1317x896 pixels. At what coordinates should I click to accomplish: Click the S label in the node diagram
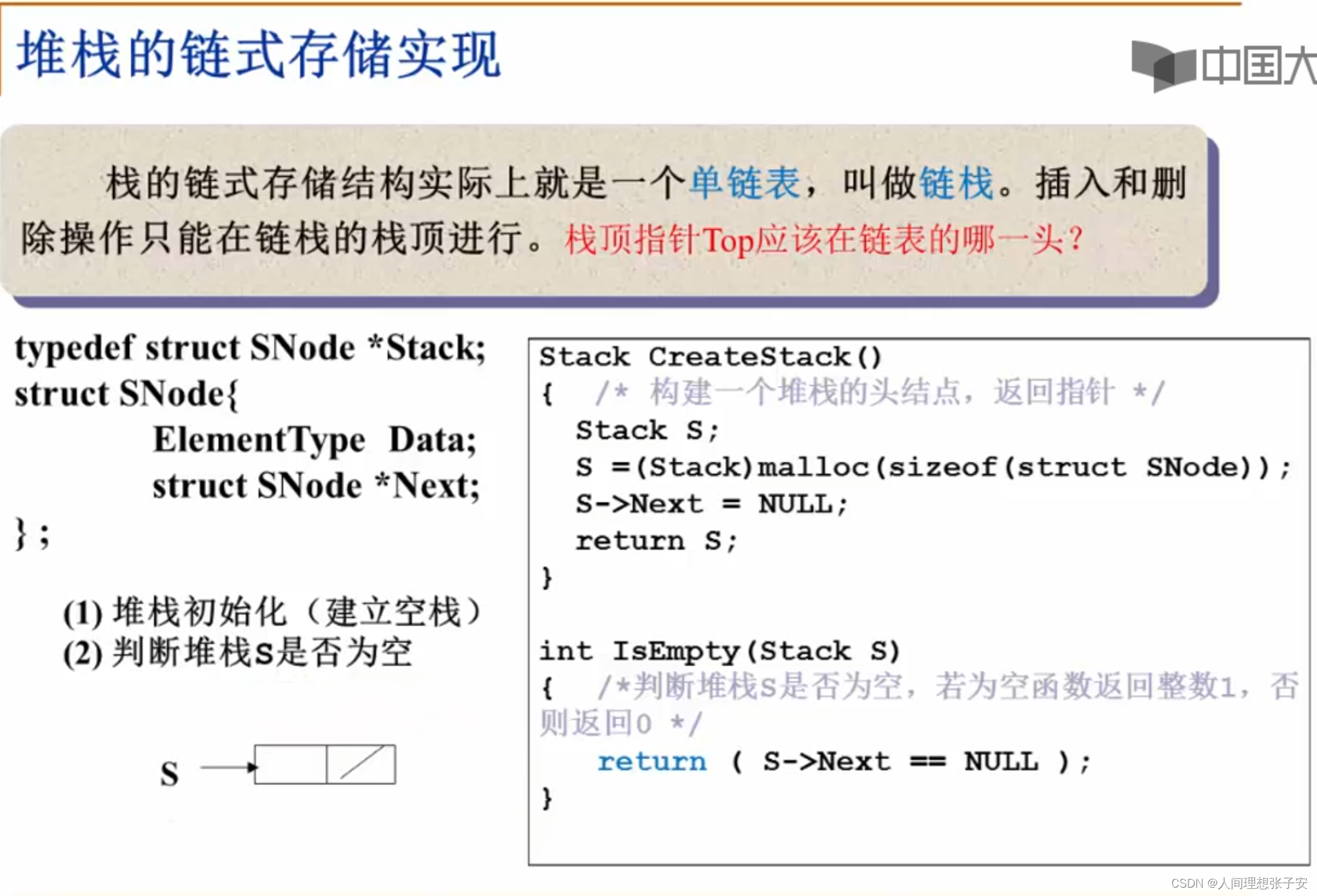(x=170, y=774)
